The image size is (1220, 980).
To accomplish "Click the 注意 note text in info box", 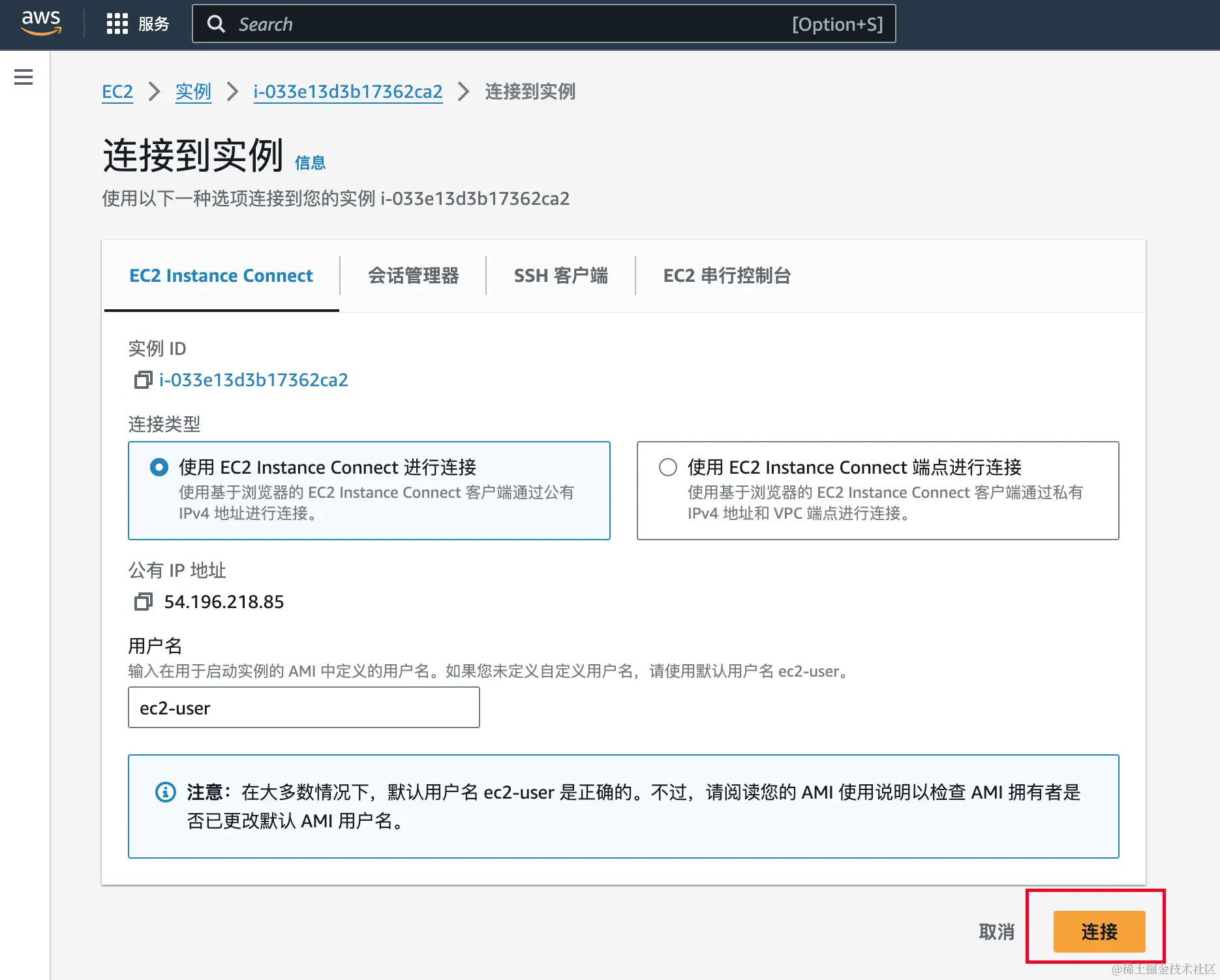I will coord(633,806).
